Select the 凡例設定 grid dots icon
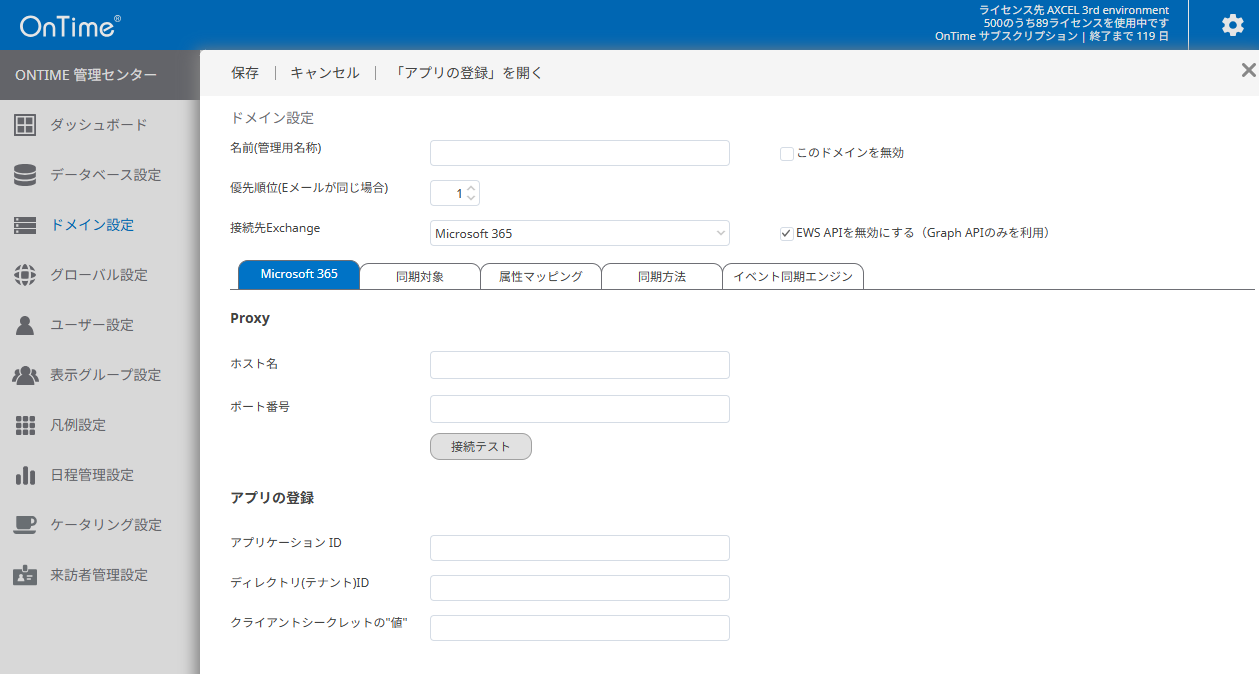The image size is (1259, 674). point(25,425)
